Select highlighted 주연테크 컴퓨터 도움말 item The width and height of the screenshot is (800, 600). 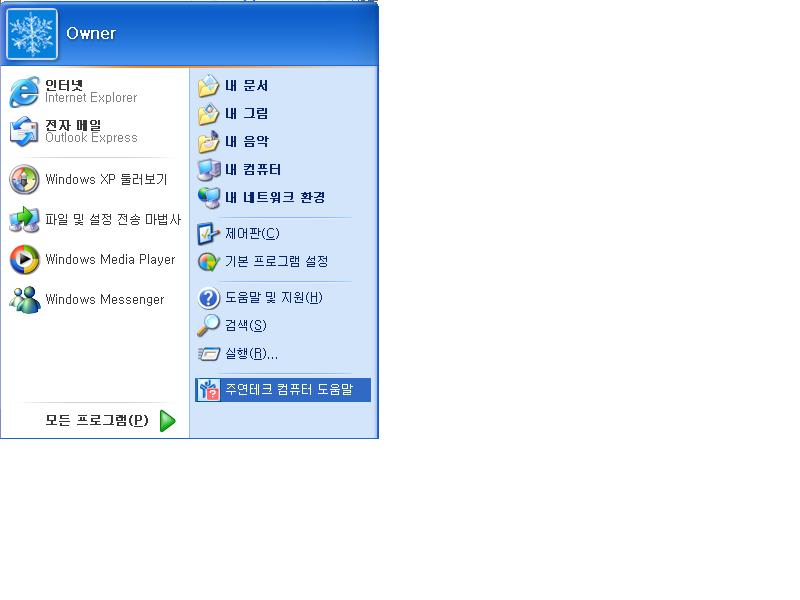283,390
